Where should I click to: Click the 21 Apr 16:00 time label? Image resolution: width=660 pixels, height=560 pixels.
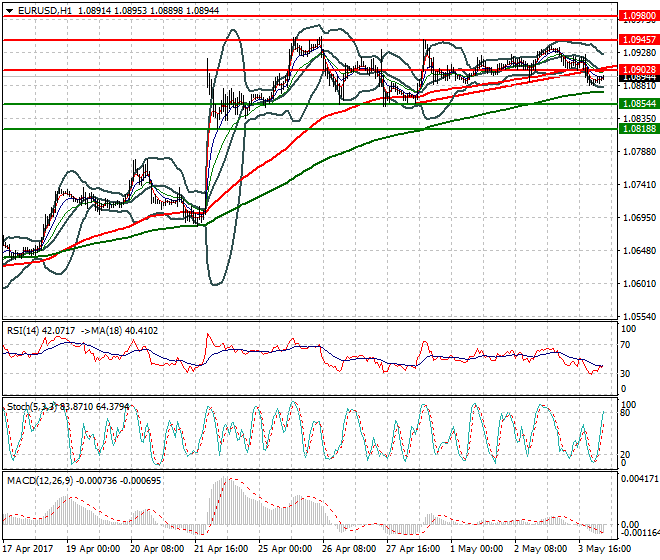coord(221,549)
